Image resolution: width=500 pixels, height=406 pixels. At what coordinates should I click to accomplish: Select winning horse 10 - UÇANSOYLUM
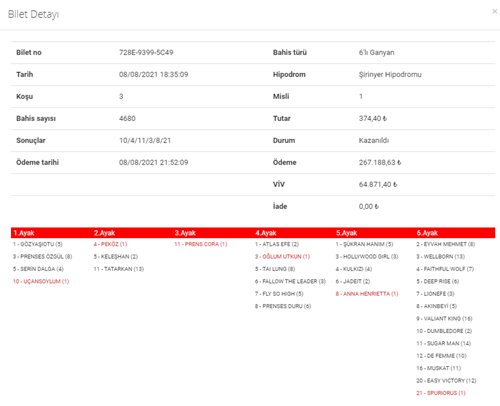coord(41,281)
